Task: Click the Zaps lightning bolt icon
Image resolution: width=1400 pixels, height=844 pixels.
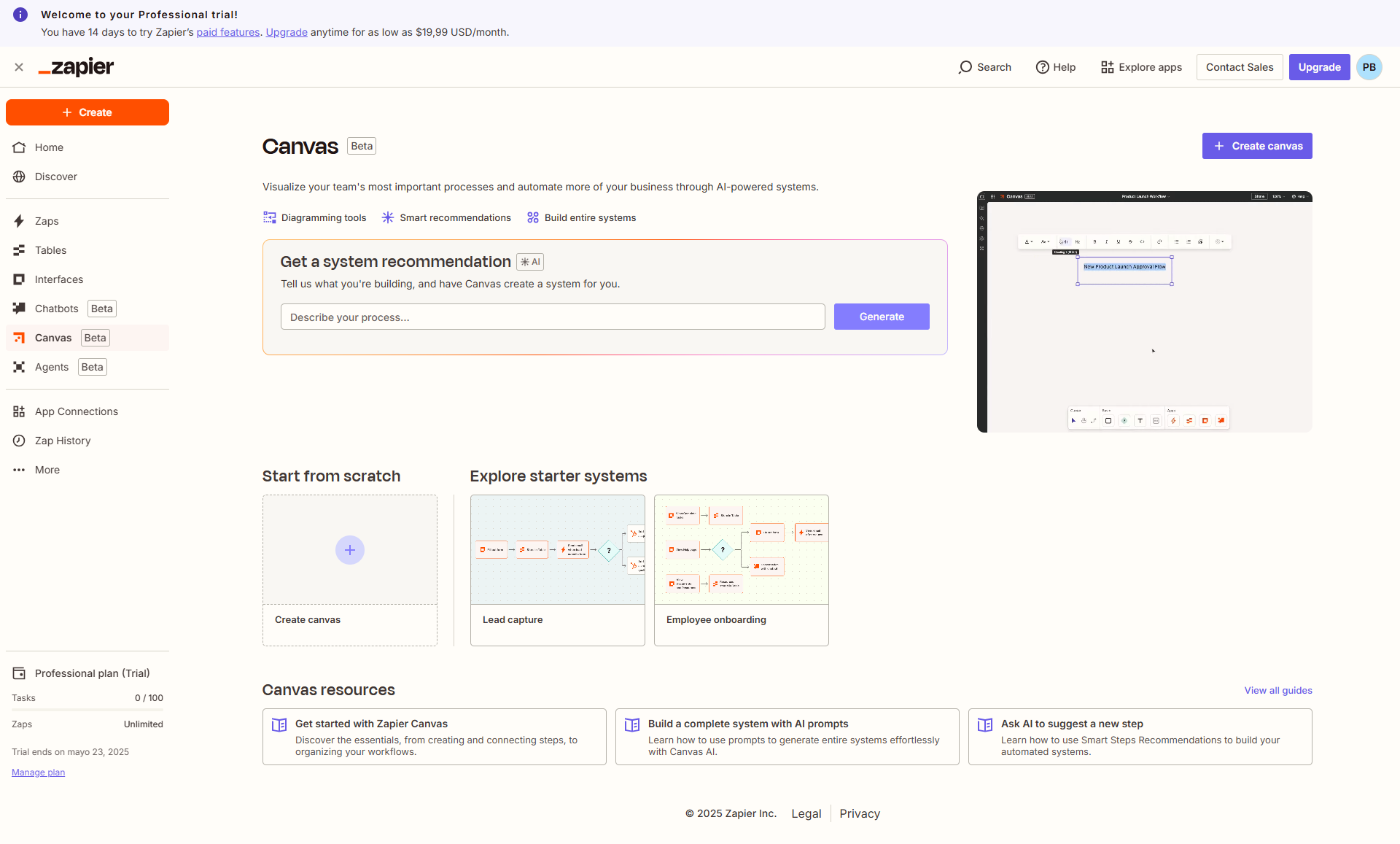Action: tap(19, 221)
